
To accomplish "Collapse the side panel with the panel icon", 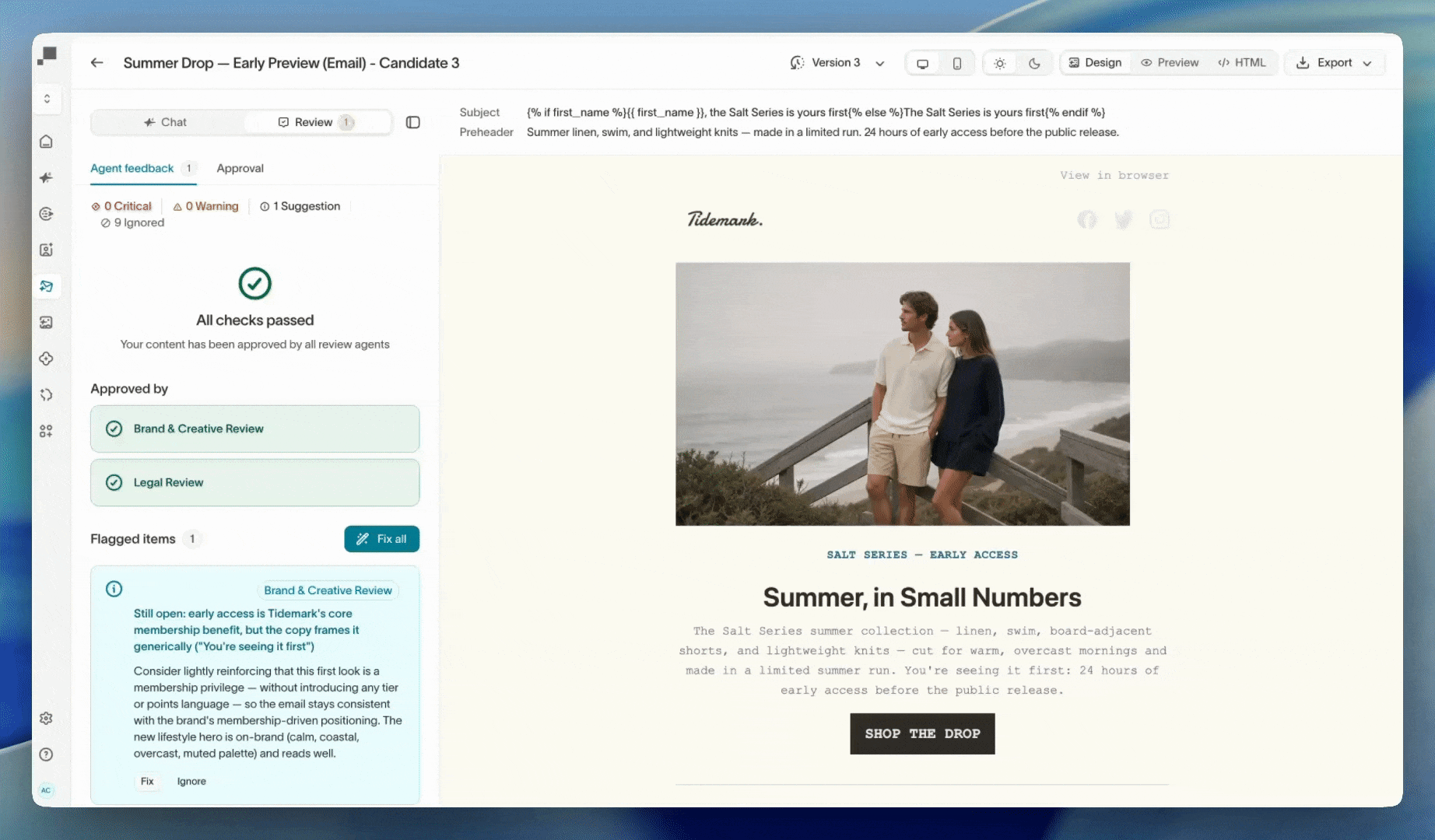I will click(x=413, y=122).
